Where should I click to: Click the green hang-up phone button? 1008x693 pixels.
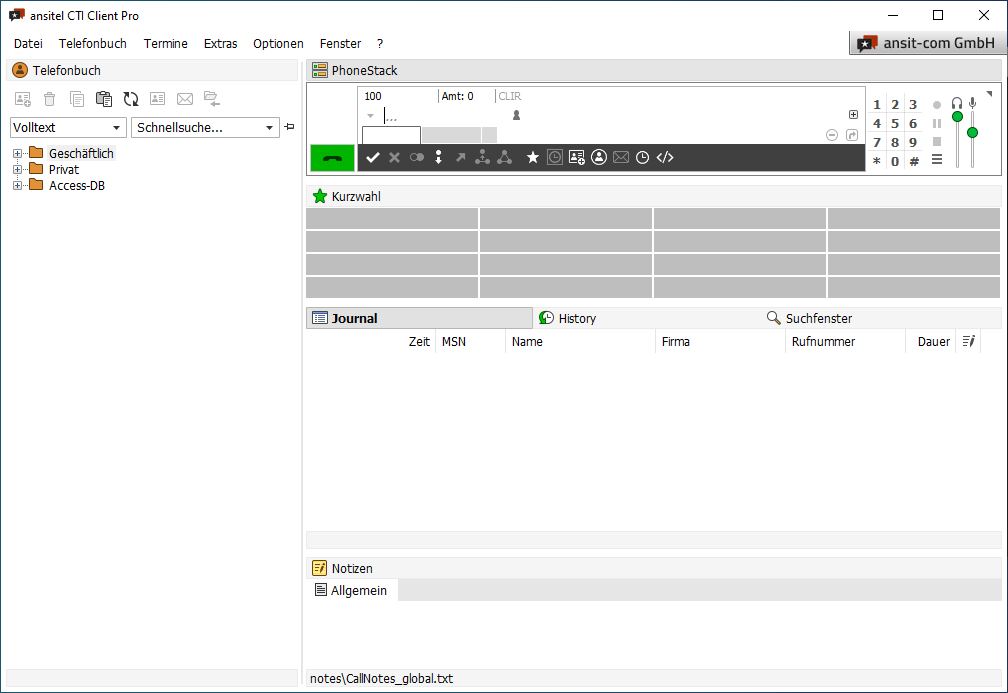[332, 158]
